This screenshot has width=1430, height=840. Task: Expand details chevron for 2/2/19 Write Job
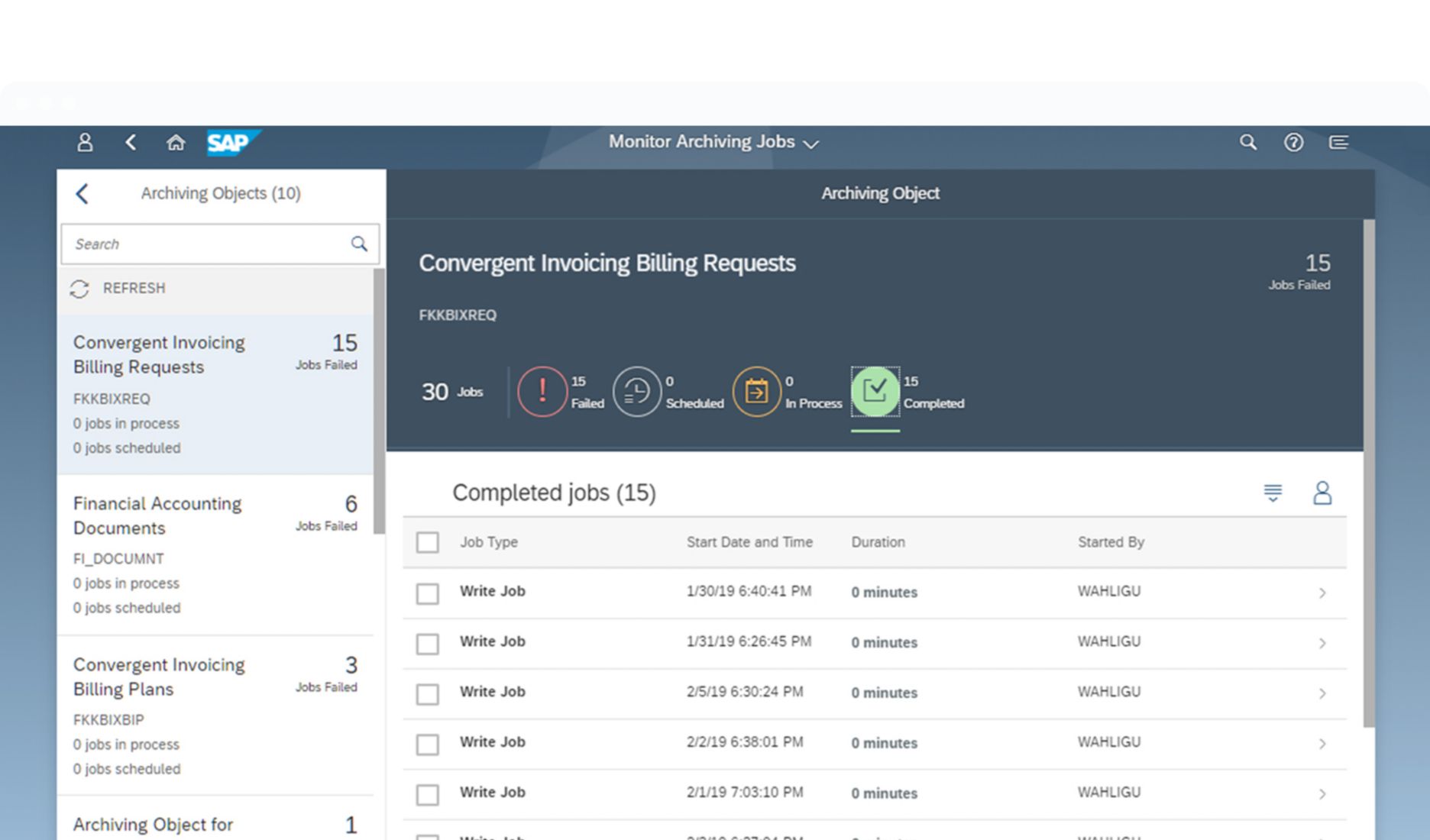(x=1322, y=744)
